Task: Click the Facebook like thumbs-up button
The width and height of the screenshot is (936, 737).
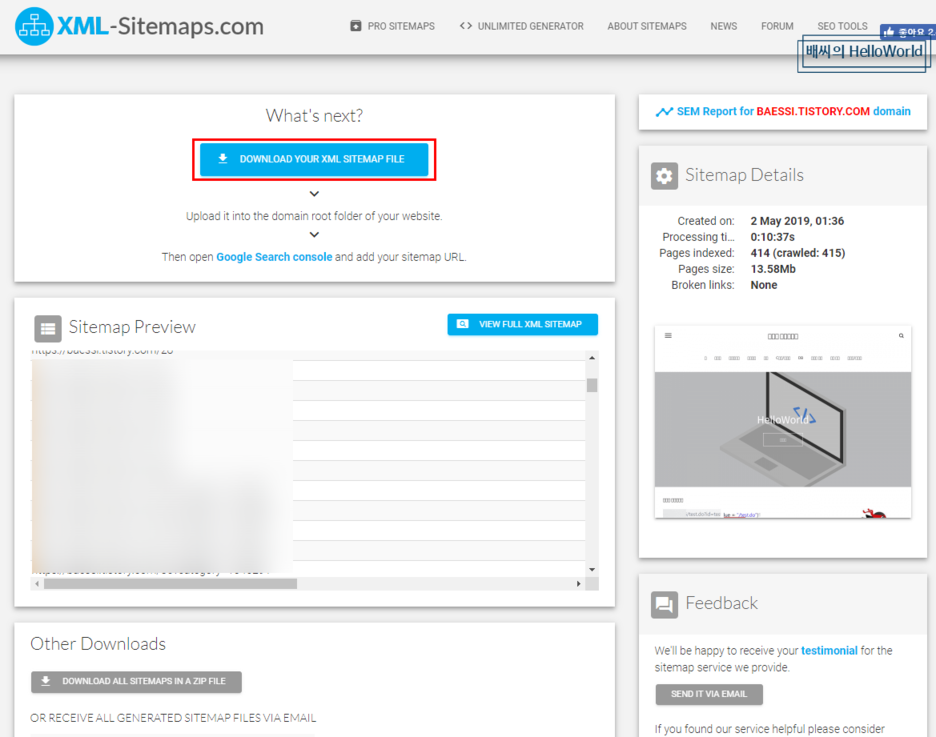Action: pyautogui.click(x=907, y=32)
